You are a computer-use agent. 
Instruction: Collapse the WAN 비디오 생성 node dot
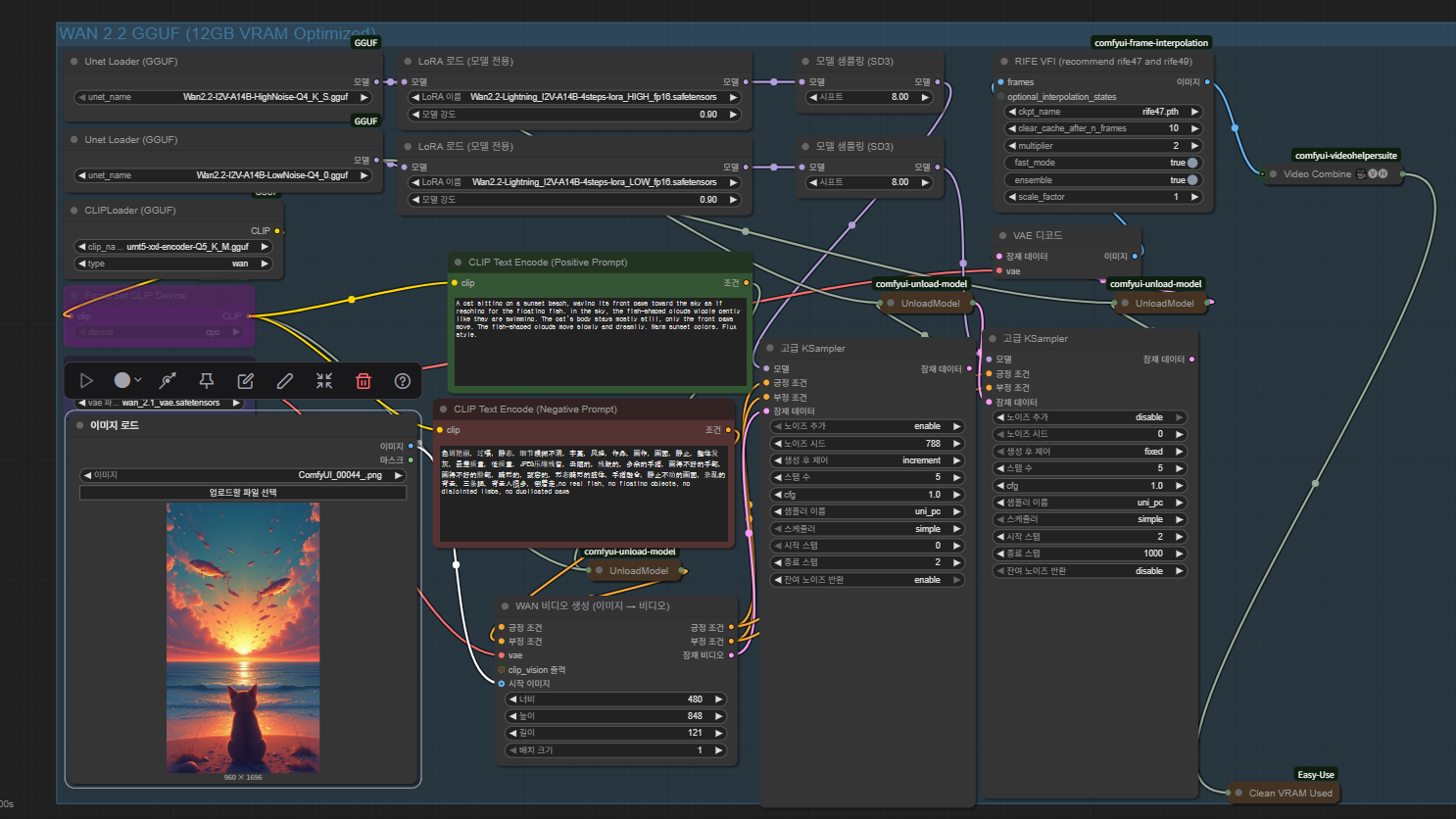(x=506, y=605)
